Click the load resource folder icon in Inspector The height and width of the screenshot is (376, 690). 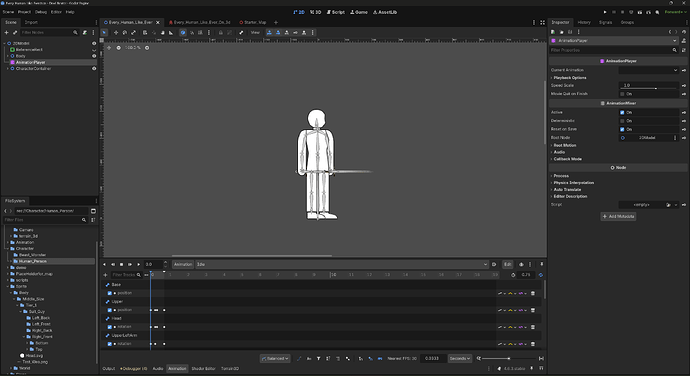click(562, 32)
